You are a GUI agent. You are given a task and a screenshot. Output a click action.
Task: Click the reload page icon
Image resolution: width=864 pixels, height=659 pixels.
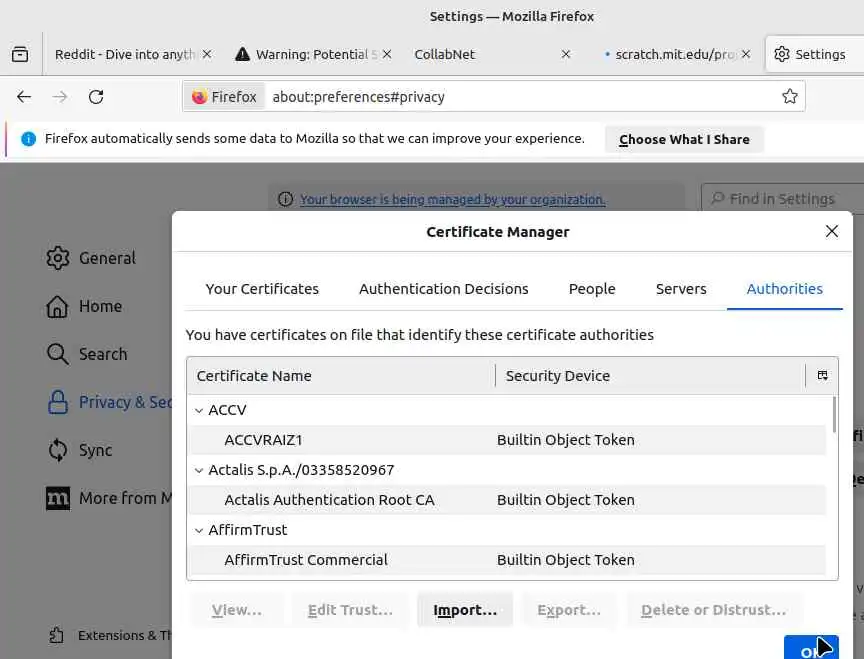point(96,97)
